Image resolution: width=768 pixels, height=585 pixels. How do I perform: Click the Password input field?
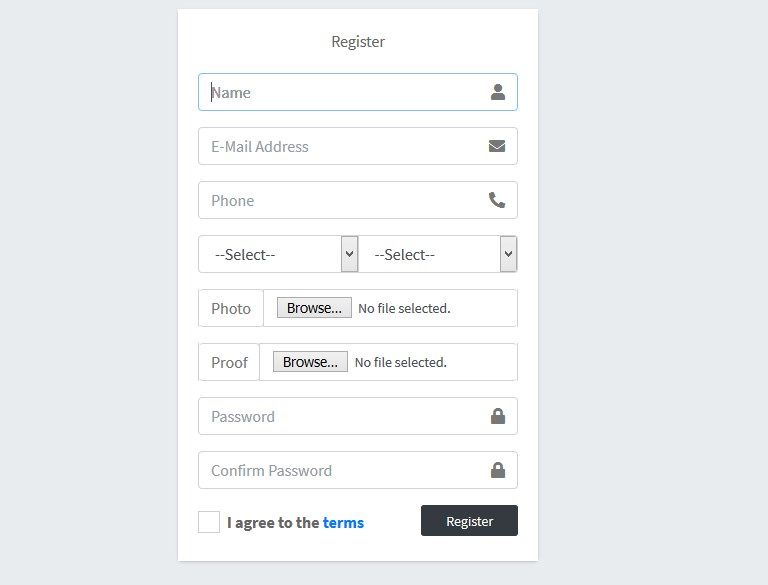pos(358,416)
